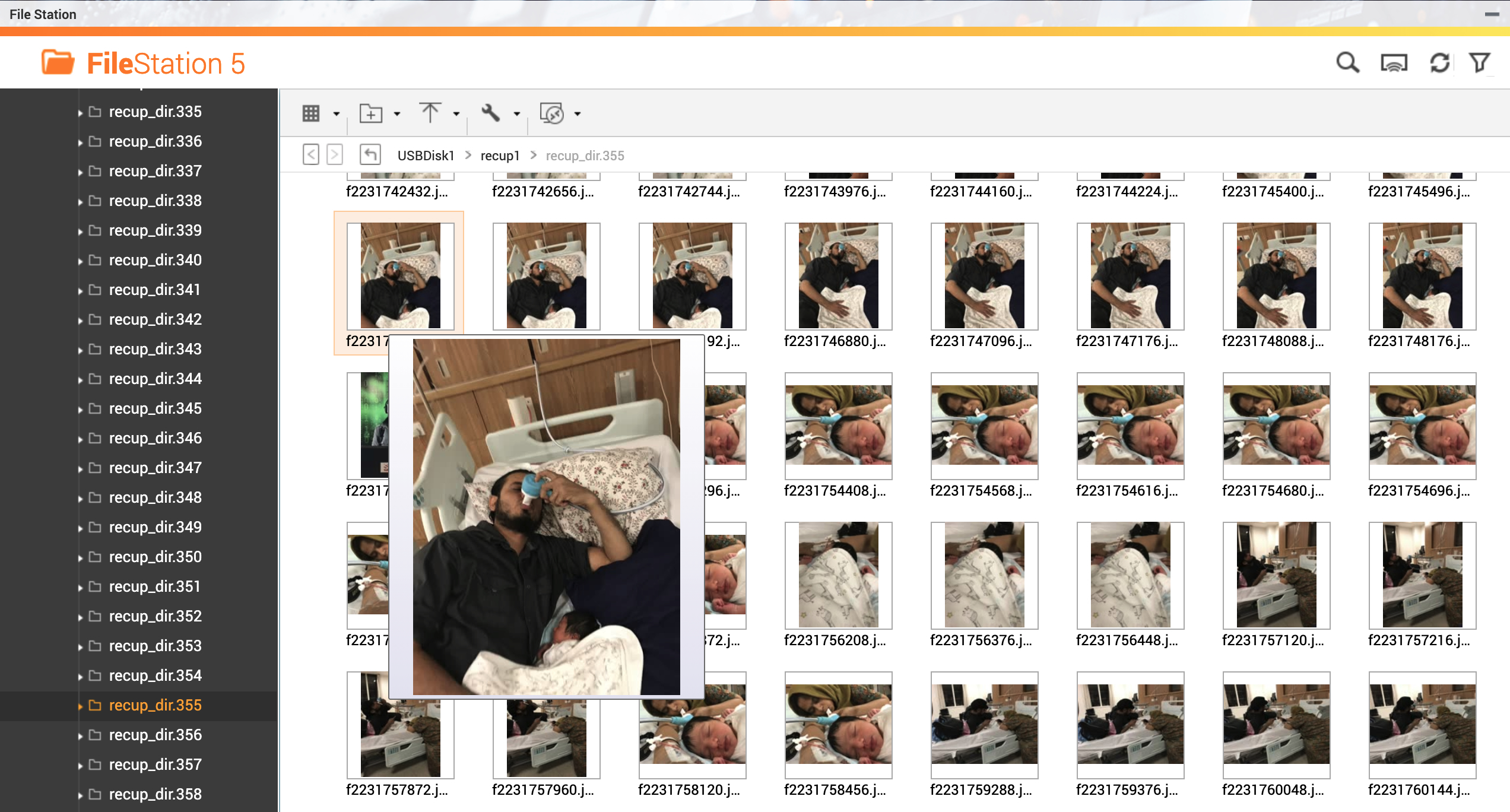Click the FileStation 5 folder logo
Viewport: 1510px width, 812px height.
[x=58, y=63]
